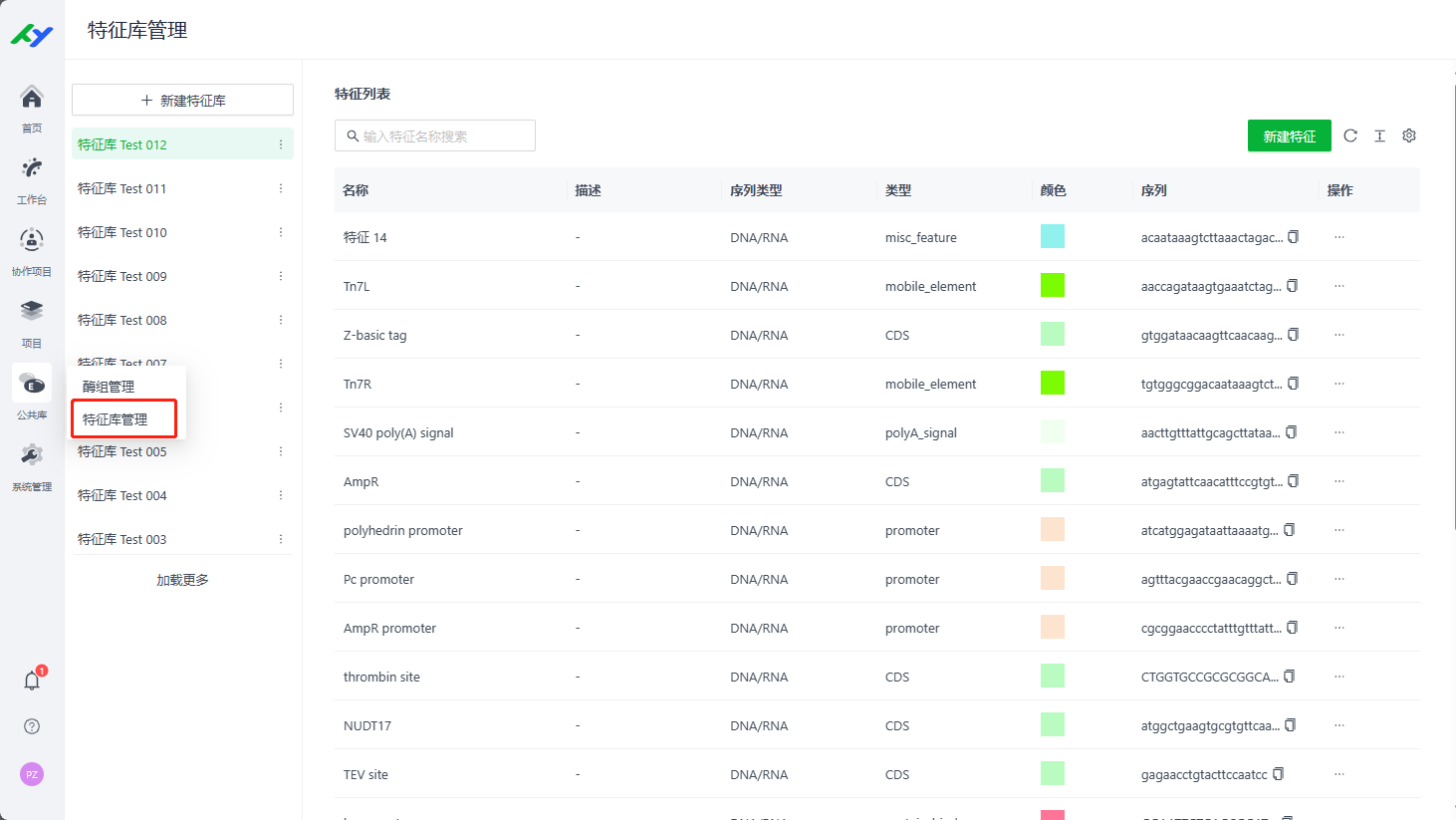Click the 新建特征 green button
1456x820 pixels.
pyautogui.click(x=1289, y=137)
